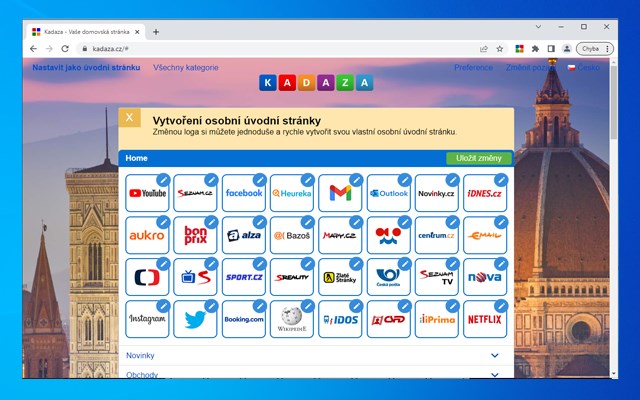Click the Kadaza extension icon in toolbar
The width and height of the screenshot is (640, 400).
pyautogui.click(x=519, y=49)
